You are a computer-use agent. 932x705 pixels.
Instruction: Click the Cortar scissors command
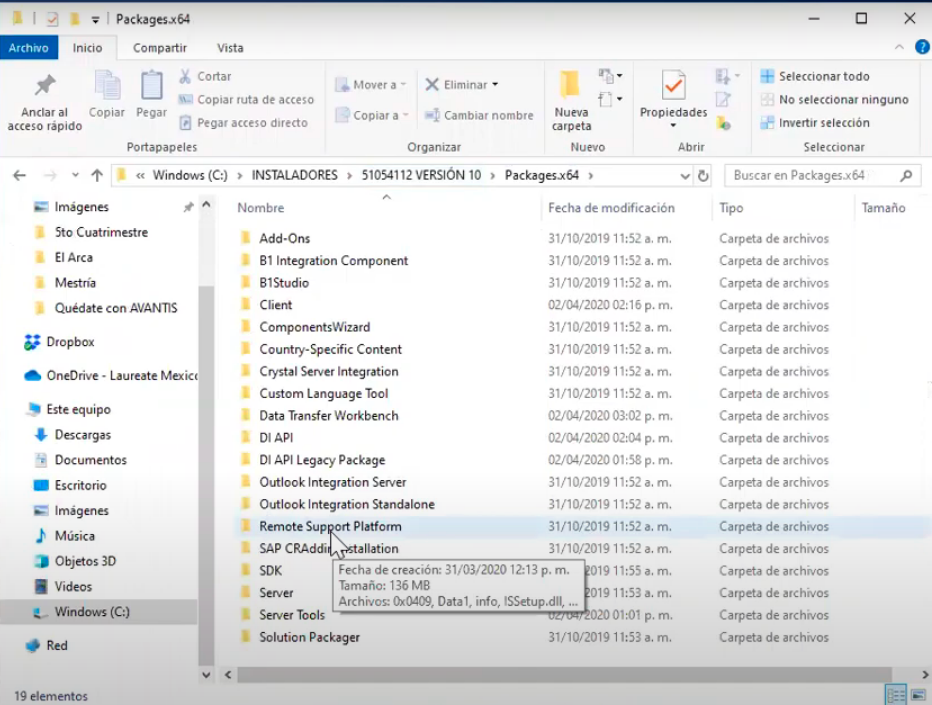205,76
